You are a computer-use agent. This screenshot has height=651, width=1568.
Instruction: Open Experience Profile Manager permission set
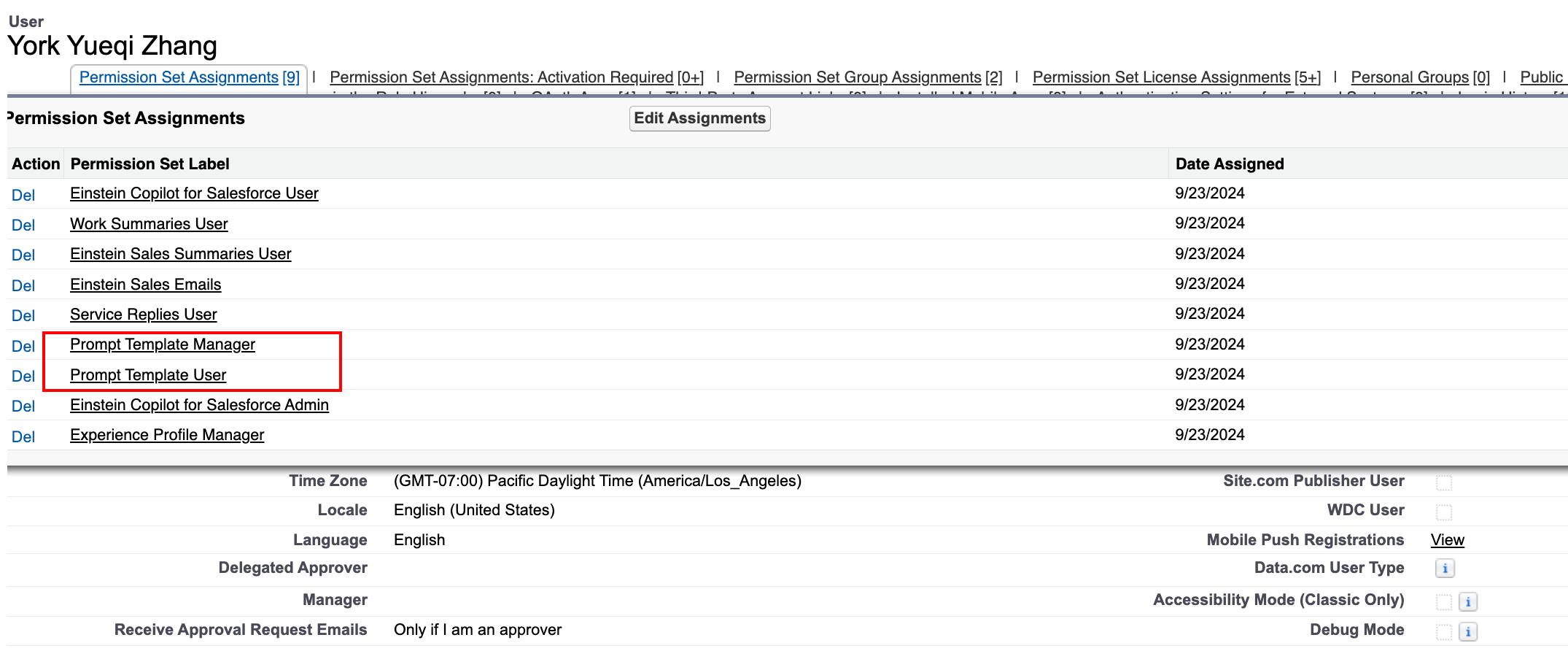tap(167, 435)
